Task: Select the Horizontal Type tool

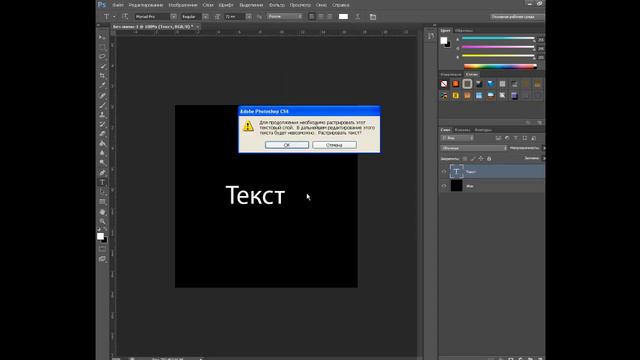Action: pyautogui.click(x=102, y=182)
